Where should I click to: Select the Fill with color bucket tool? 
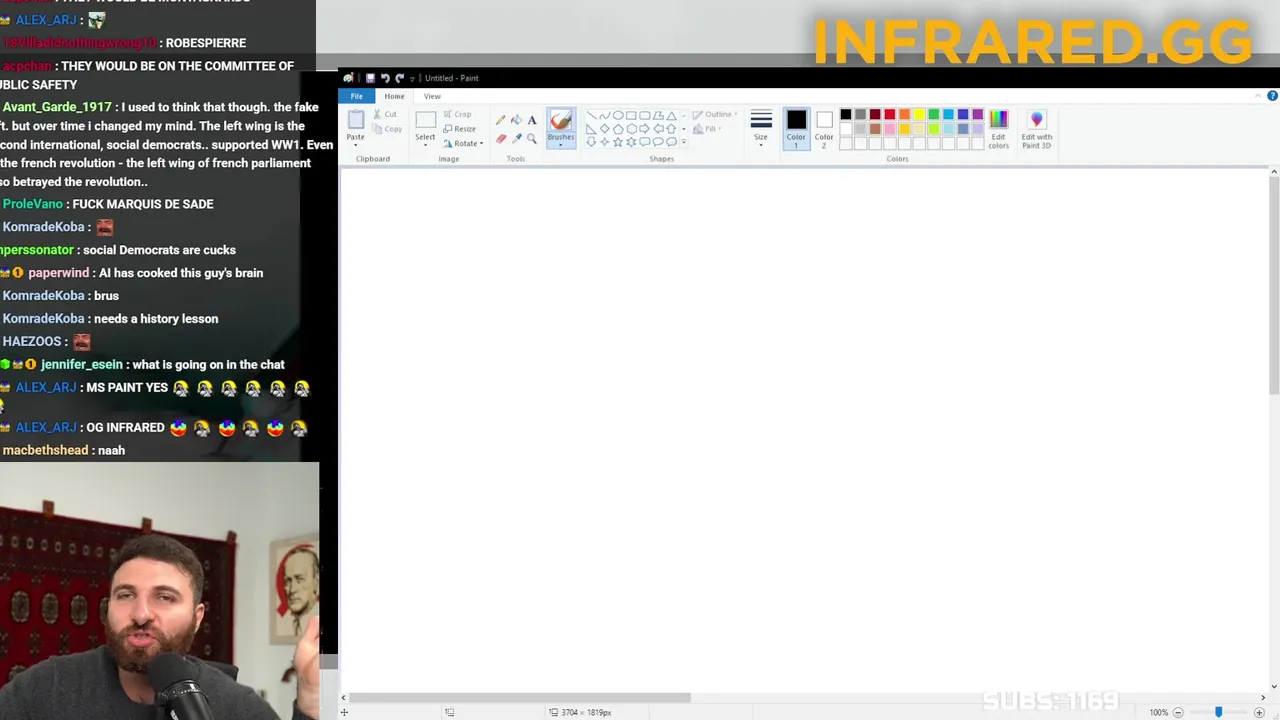point(516,120)
